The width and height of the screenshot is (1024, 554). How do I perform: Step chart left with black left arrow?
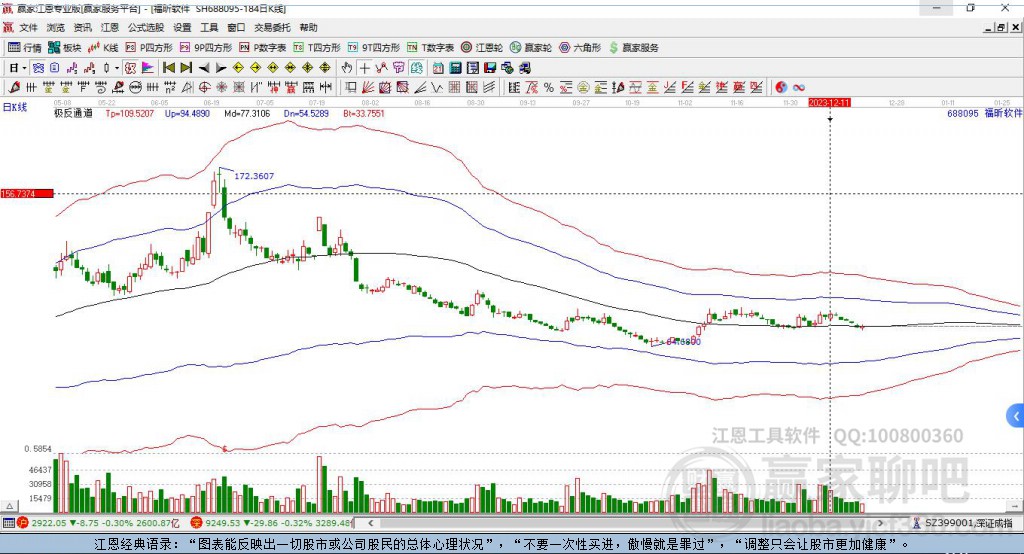[204, 68]
